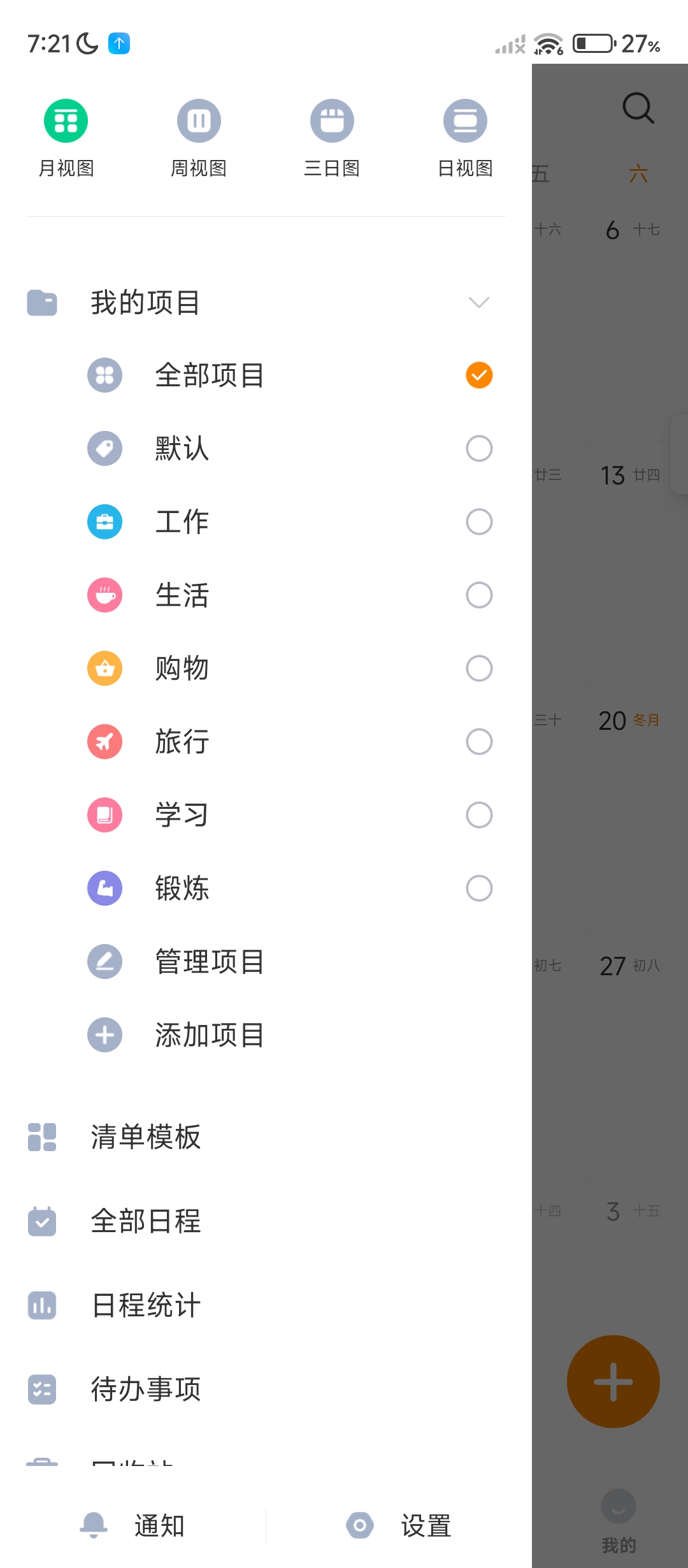The height and width of the screenshot is (1568, 688).
Task: Tap 添加项目 to add a project
Action: coord(209,1035)
